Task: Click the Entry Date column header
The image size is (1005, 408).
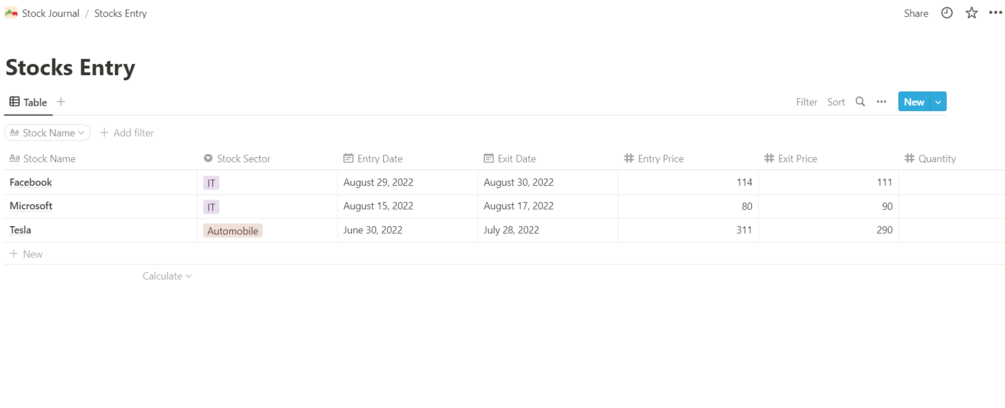Action: point(379,159)
